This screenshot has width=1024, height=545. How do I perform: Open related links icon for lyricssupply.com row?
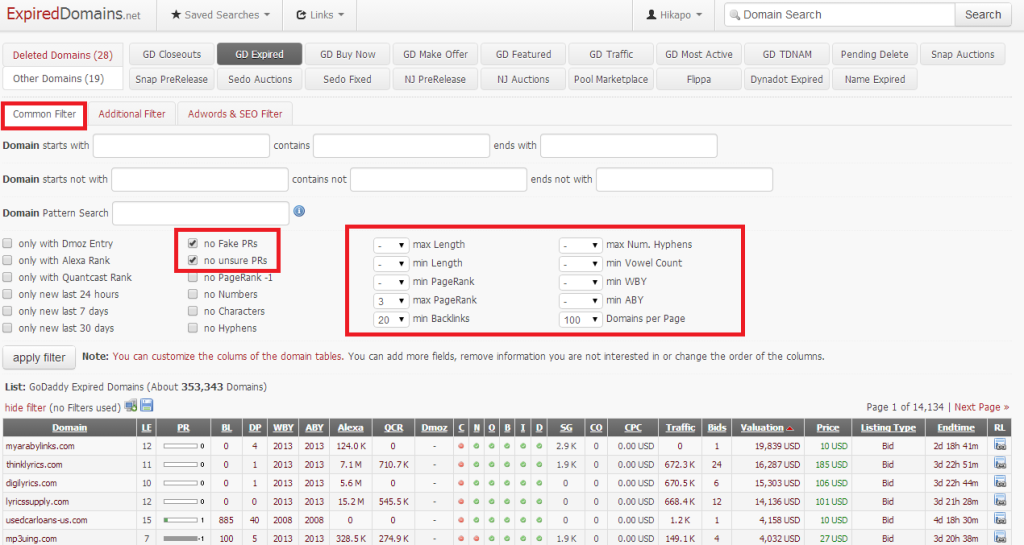(x=1000, y=501)
